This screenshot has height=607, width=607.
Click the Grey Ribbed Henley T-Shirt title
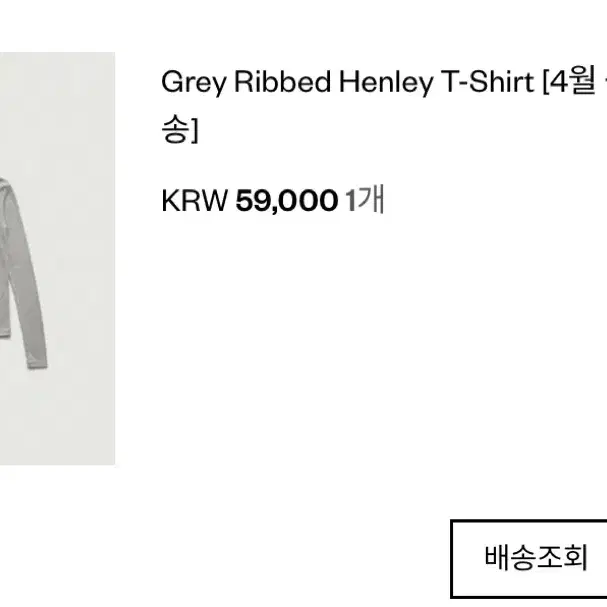coord(384,105)
